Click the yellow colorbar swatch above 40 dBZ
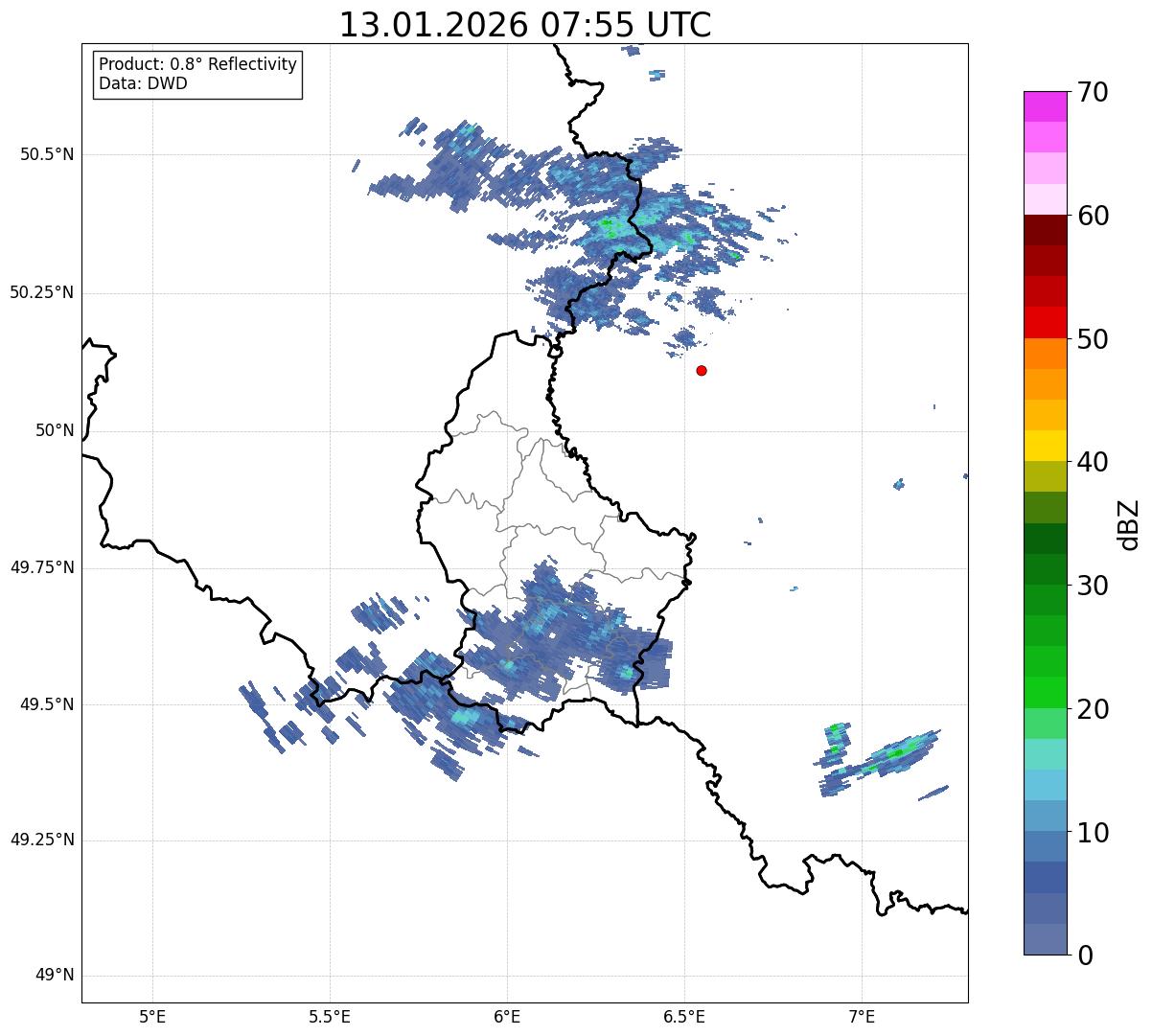The image size is (1152, 1036). 1045,446
